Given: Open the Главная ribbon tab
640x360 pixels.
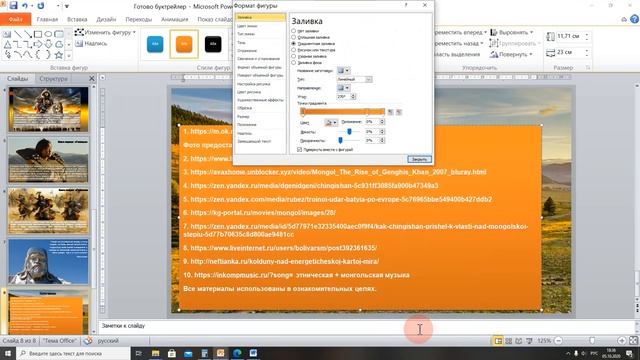Looking at the screenshot, I should coord(47,19).
